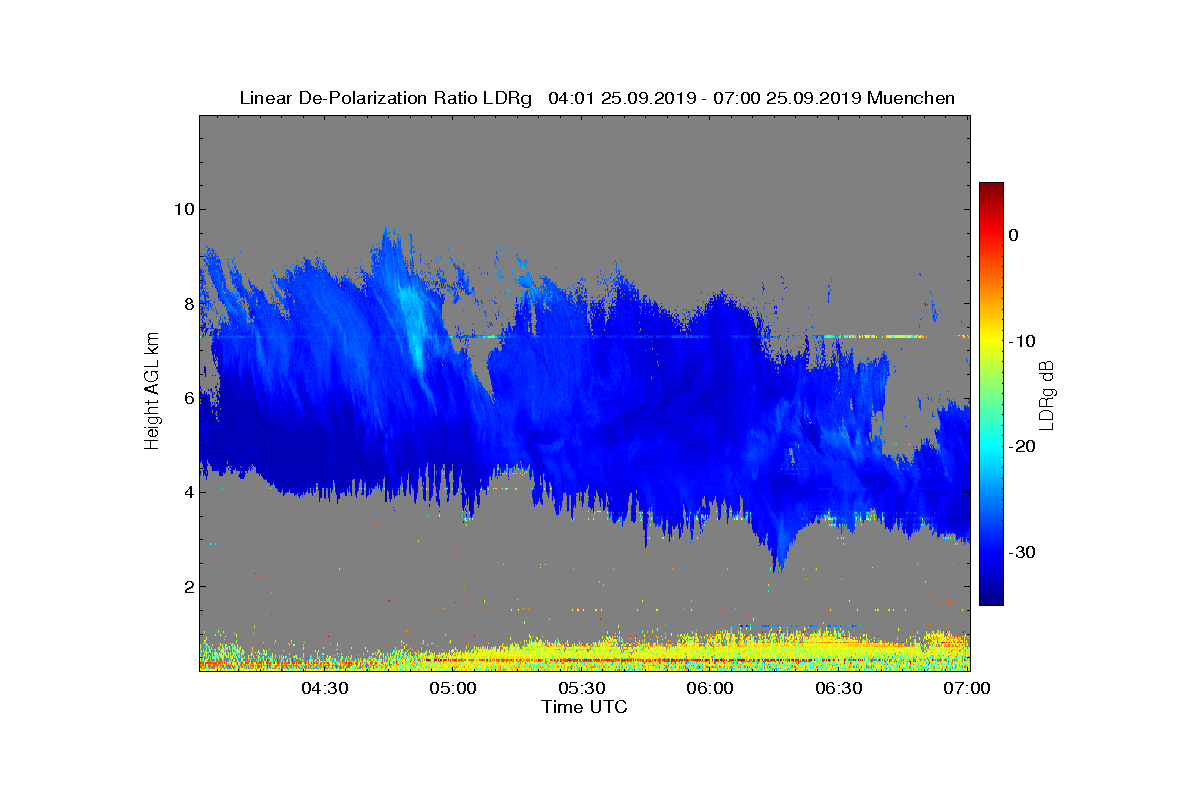1200x800 pixels.
Task: Click the height tick label 10
Action: (x=182, y=209)
